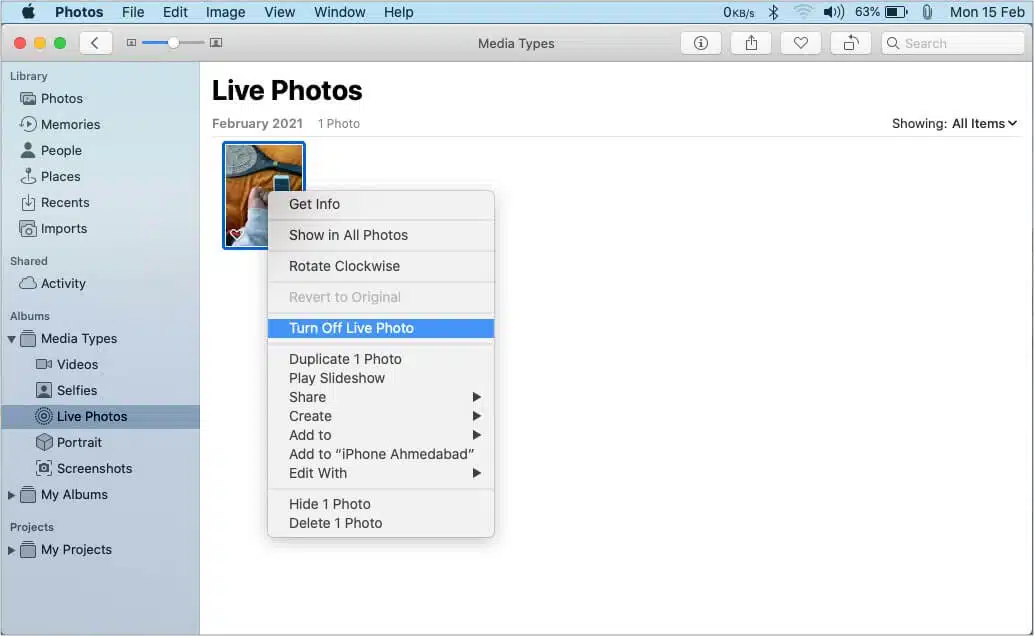Image resolution: width=1034 pixels, height=636 pixels.
Task: Click the small thumbnail zoom-out icon
Action: coord(131,43)
